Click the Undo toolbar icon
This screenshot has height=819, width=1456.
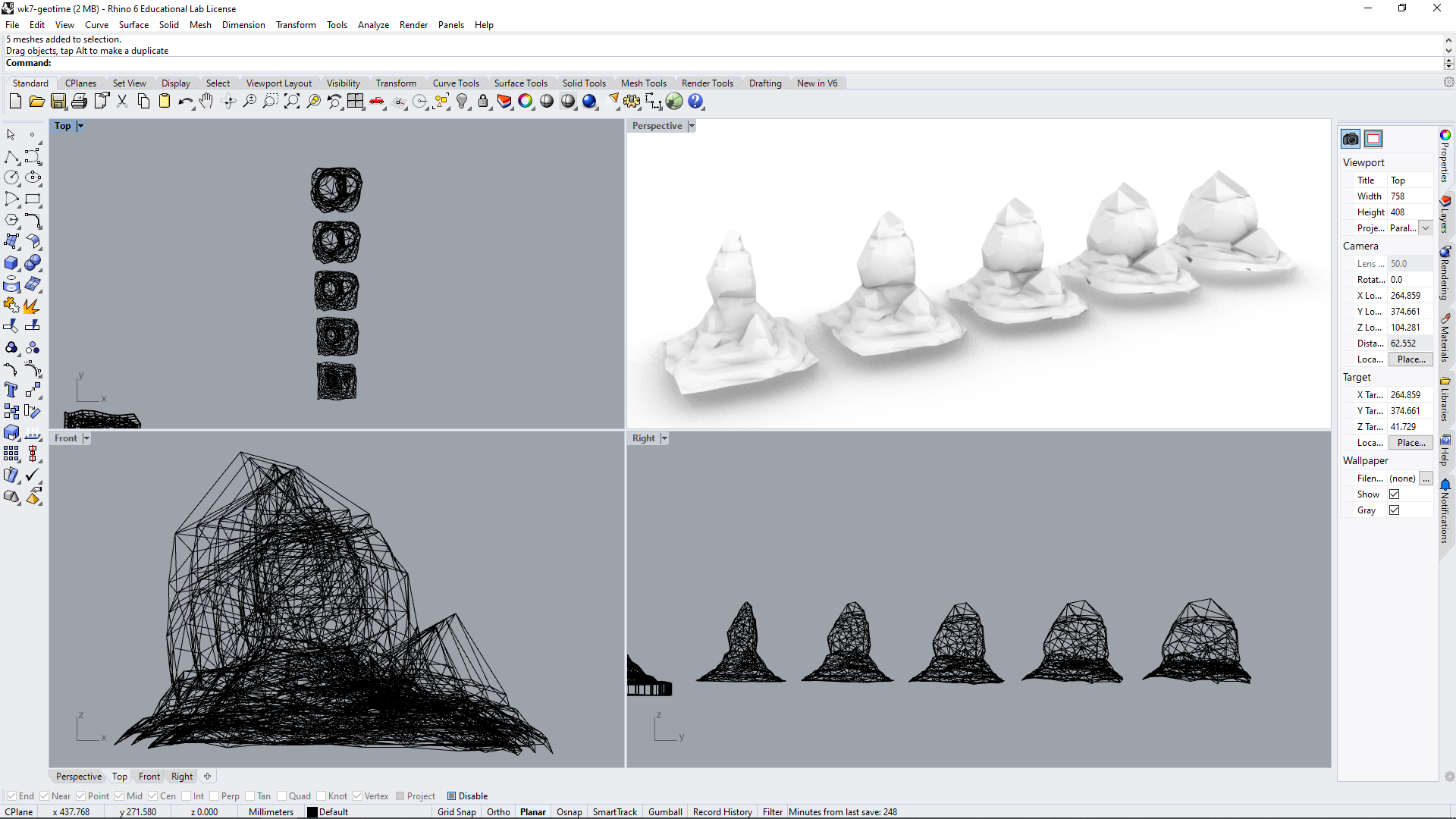[x=186, y=101]
